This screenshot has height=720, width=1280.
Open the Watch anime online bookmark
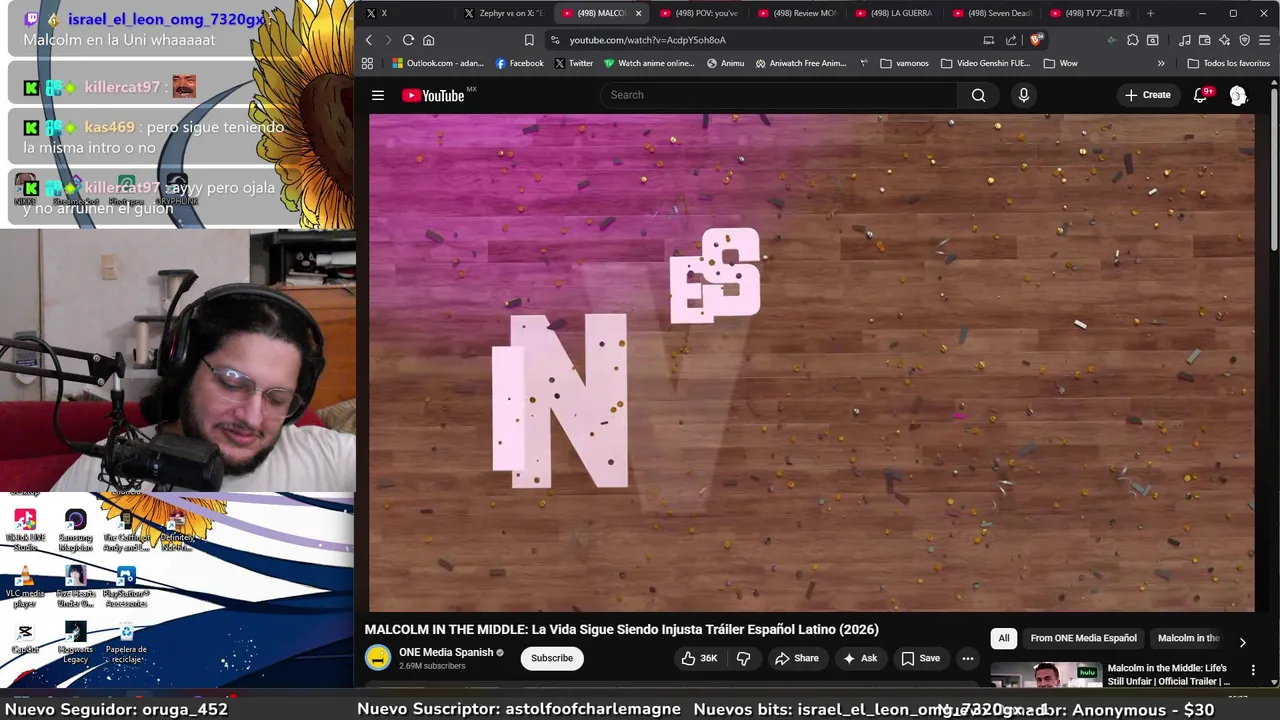[649, 63]
